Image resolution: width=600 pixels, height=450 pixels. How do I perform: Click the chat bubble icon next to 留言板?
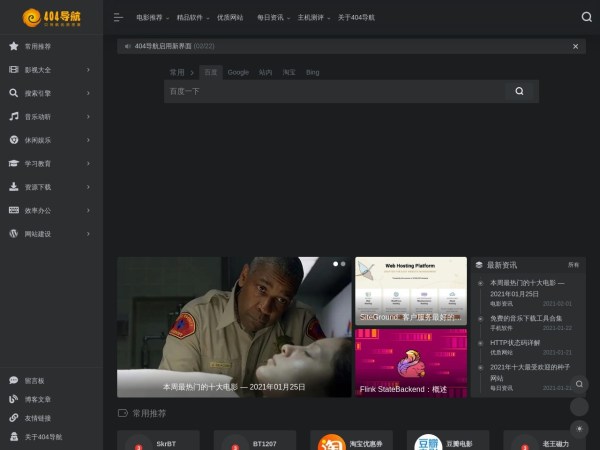click(14, 380)
